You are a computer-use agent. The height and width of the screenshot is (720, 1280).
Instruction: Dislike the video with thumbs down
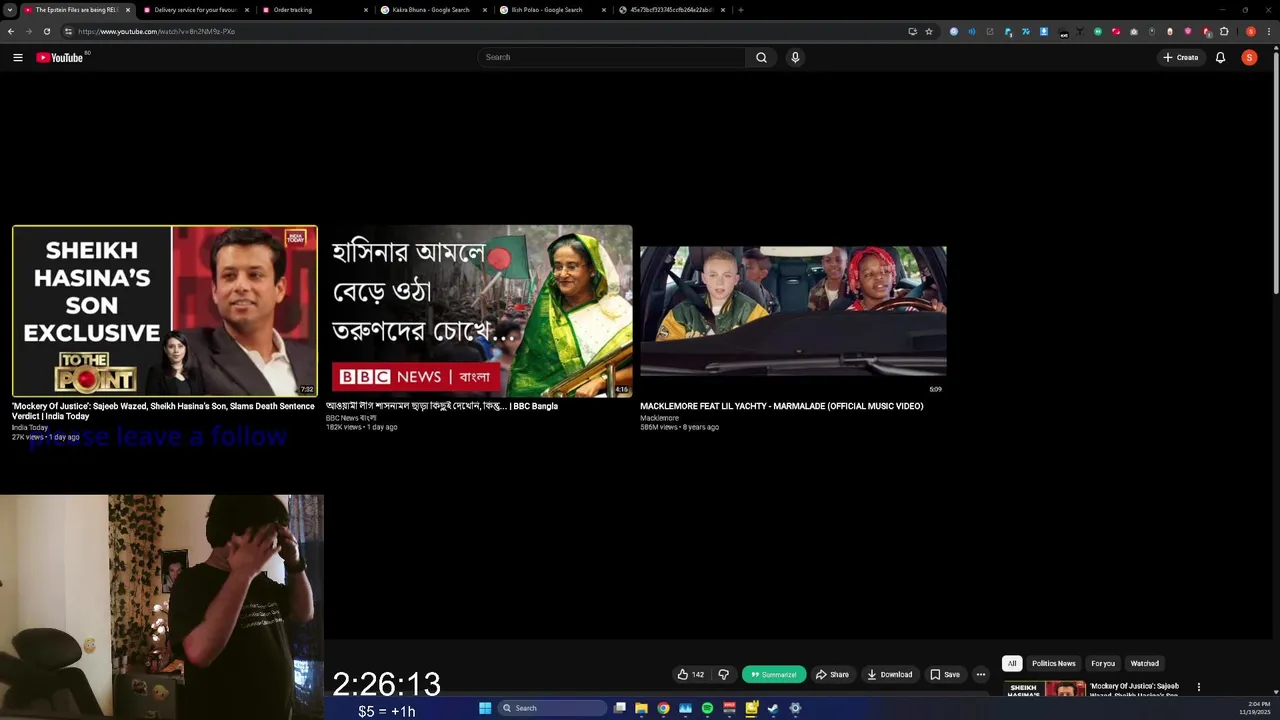(x=724, y=675)
